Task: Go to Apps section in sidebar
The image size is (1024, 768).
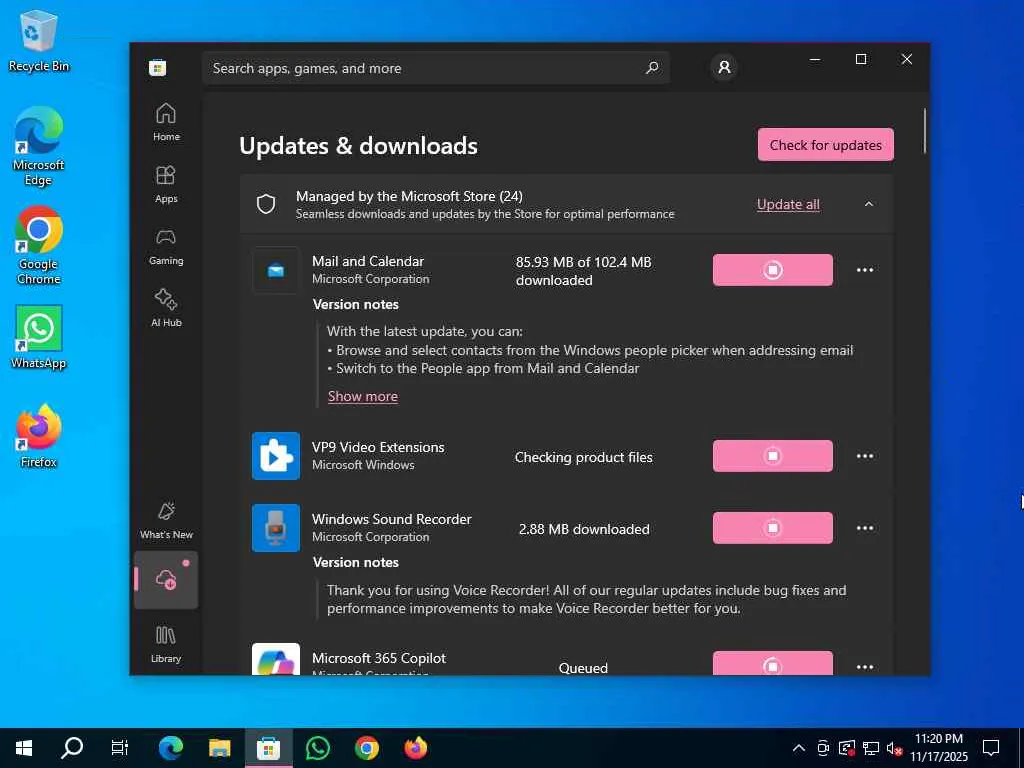Action: coord(166,184)
